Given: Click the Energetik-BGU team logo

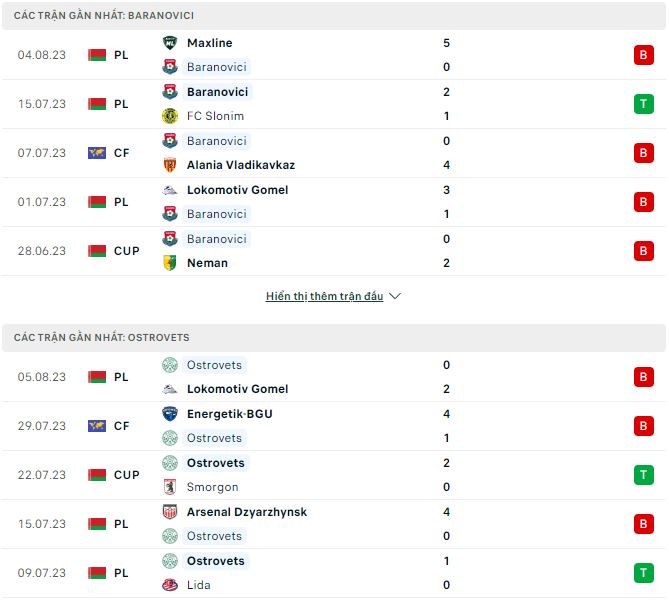Looking at the screenshot, I should coord(170,414).
